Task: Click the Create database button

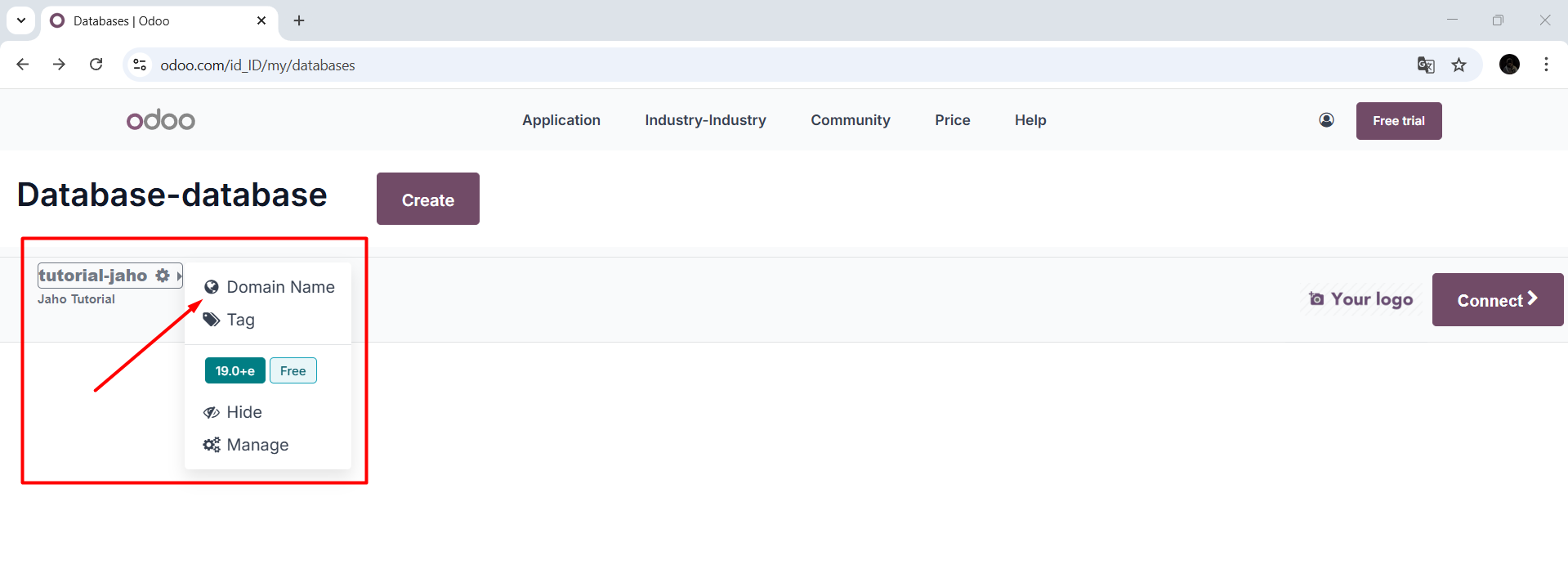Action: [427, 199]
